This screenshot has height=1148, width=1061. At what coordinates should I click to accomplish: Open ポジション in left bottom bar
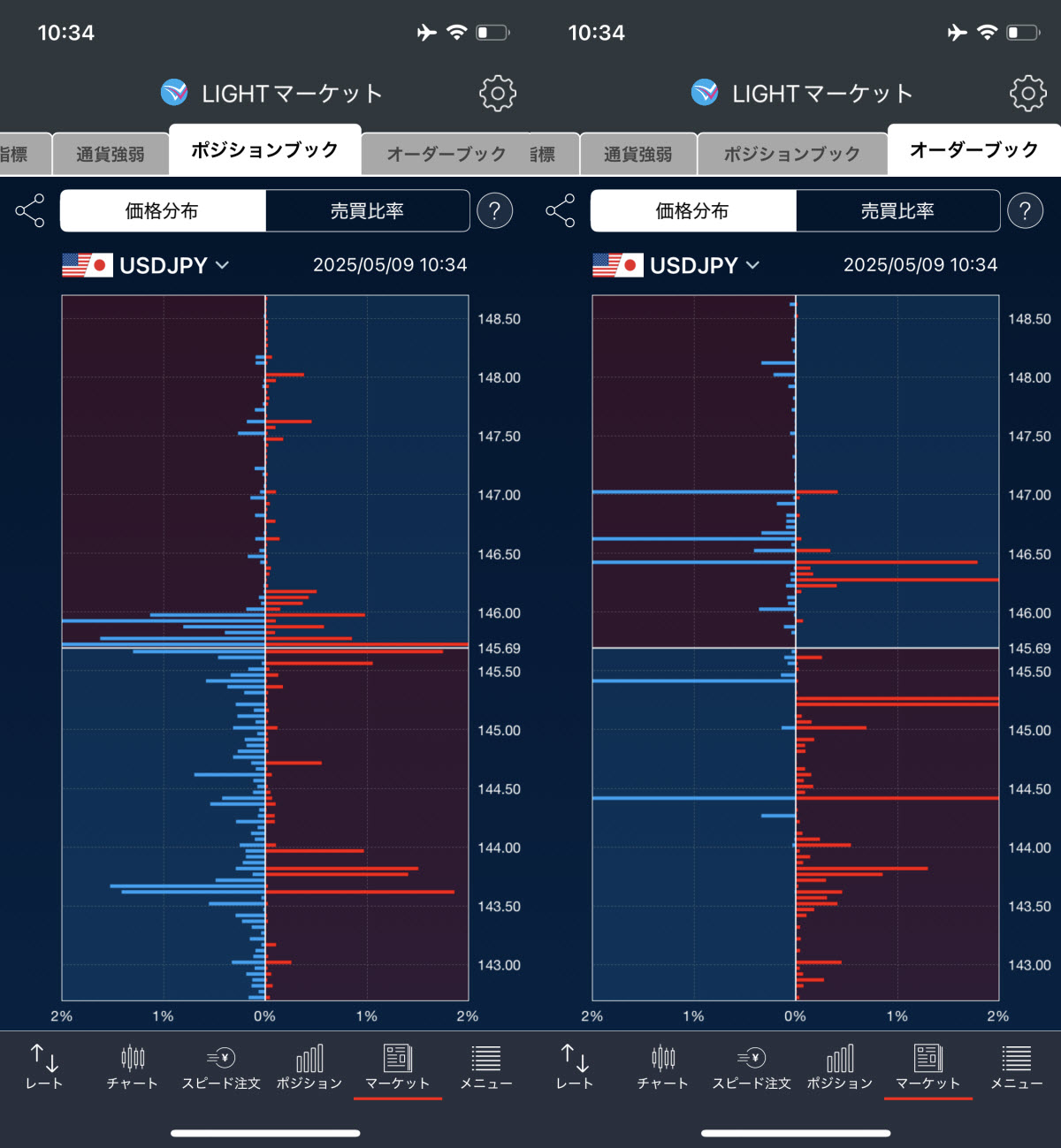tap(309, 1067)
